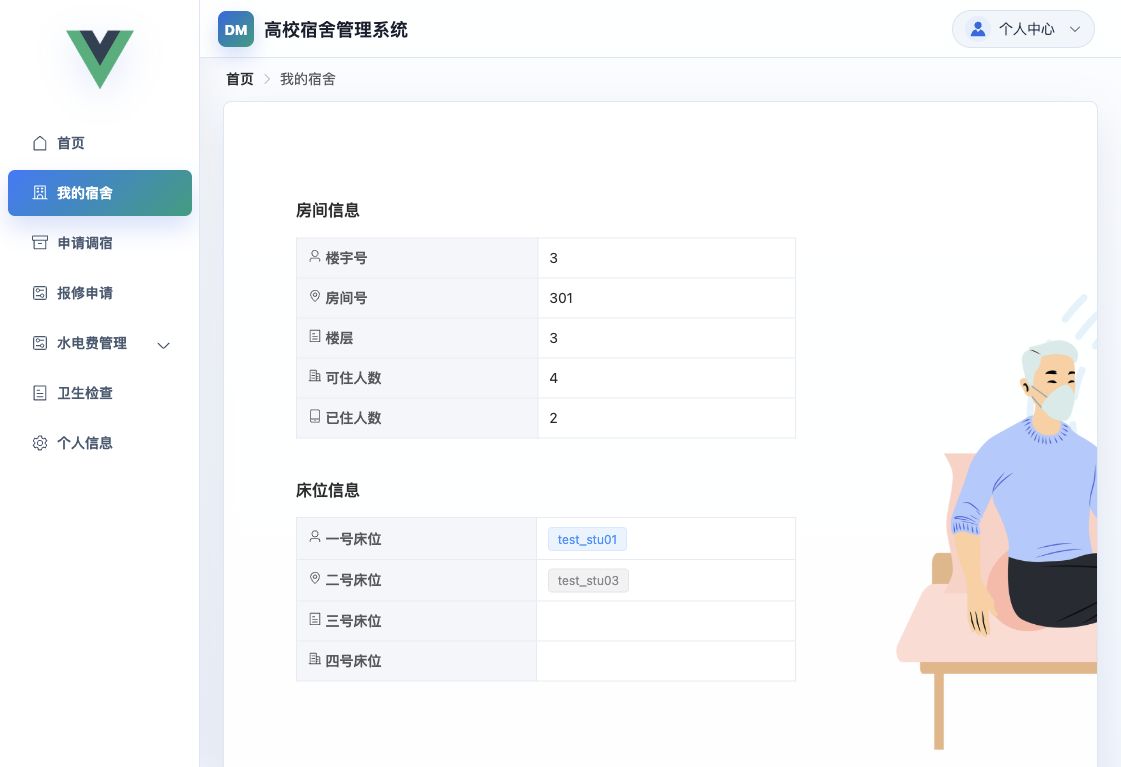Click the 楼层 label
This screenshot has width=1121, height=767.
pyautogui.click(x=339, y=338)
